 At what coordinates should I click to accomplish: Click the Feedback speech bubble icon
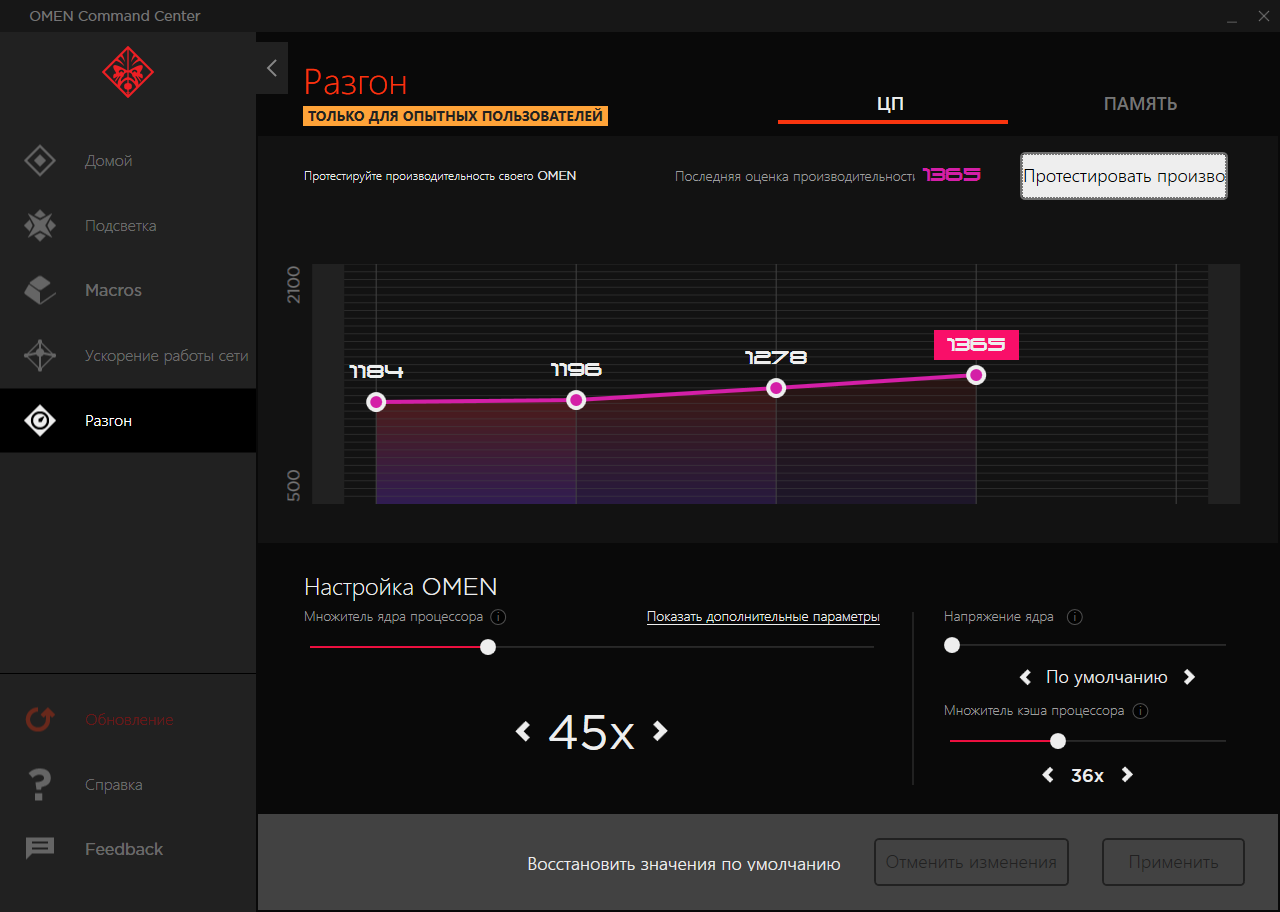coord(40,849)
